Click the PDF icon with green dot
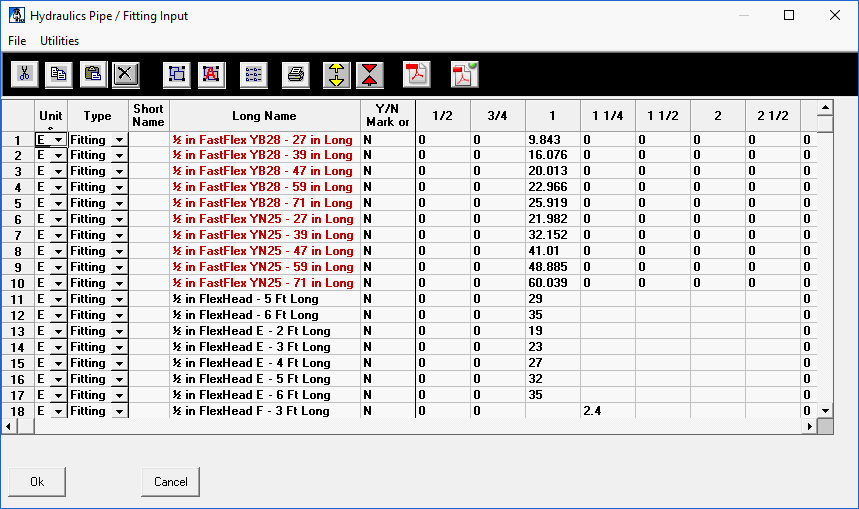The image size is (859, 509). [x=465, y=74]
